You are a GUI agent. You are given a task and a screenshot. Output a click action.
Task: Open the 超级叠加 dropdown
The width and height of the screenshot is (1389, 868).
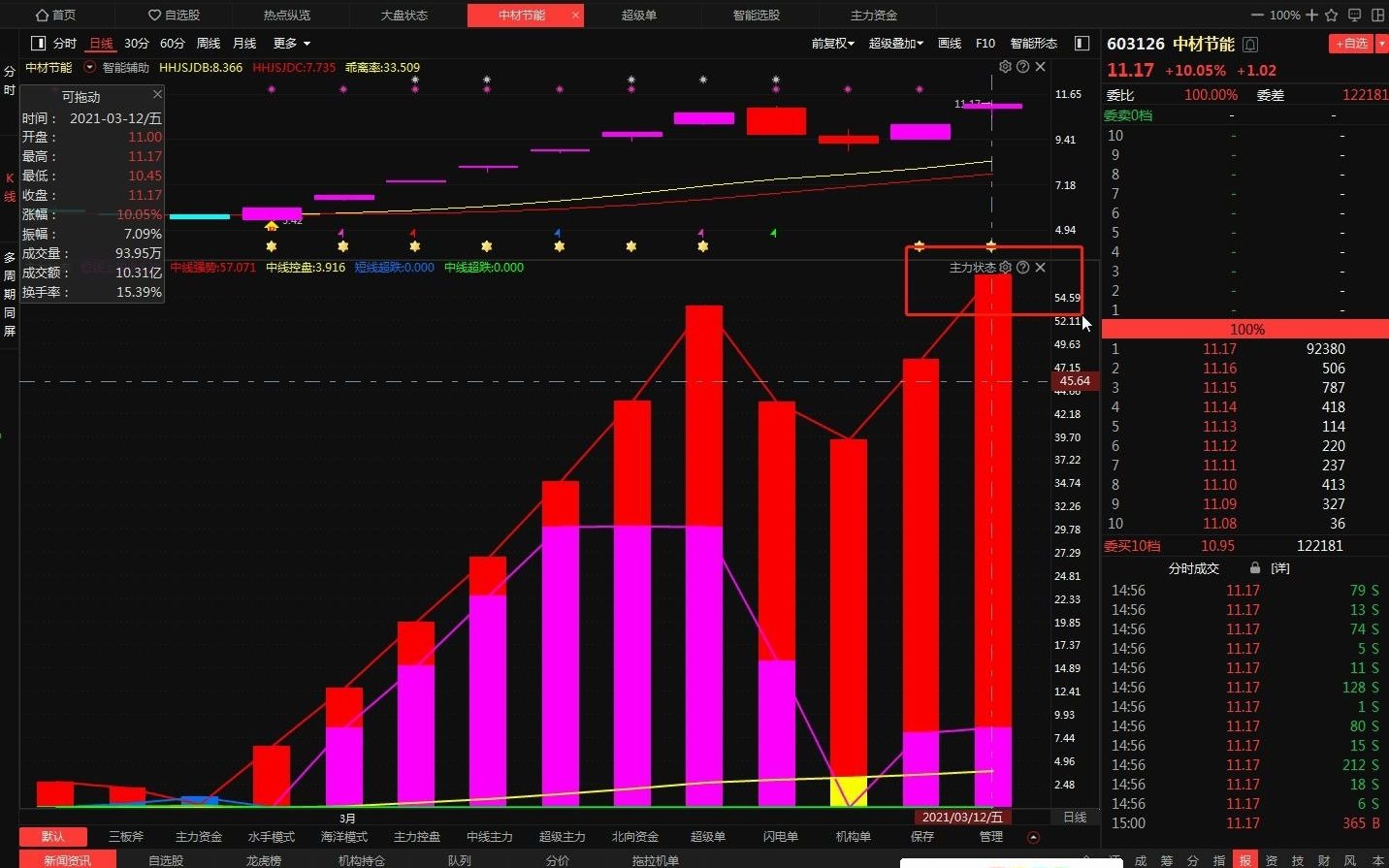click(x=896, y=44)
